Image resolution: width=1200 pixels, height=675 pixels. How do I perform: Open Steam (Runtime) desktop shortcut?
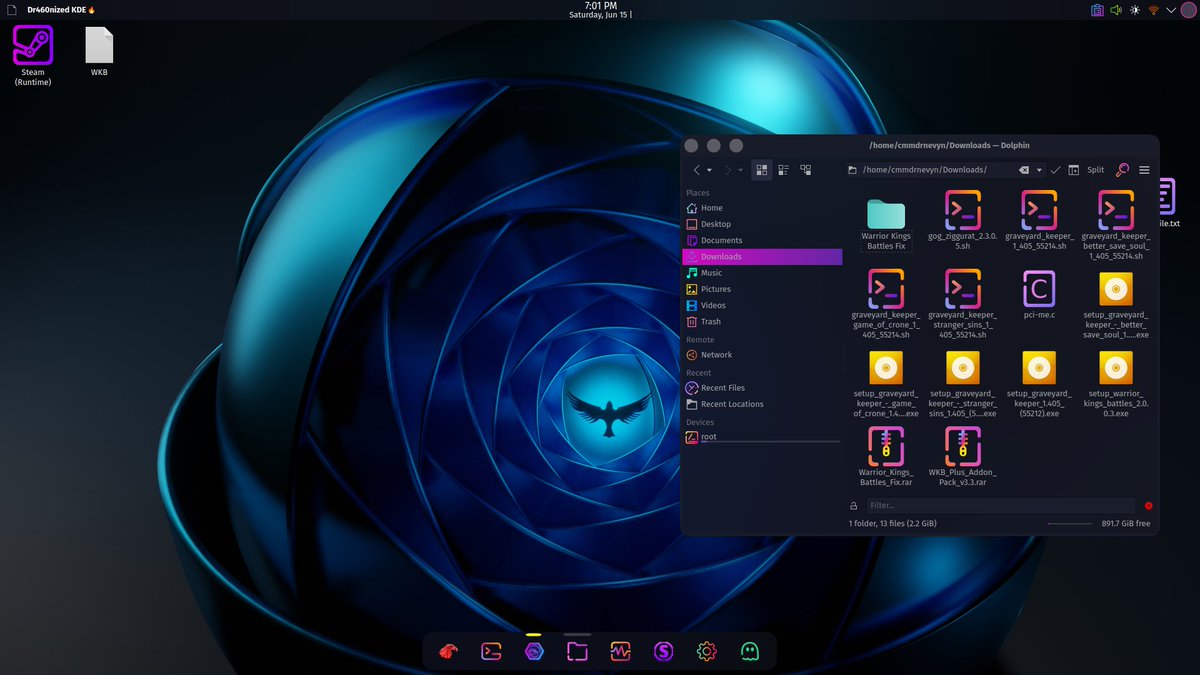[x=33, y=56]
